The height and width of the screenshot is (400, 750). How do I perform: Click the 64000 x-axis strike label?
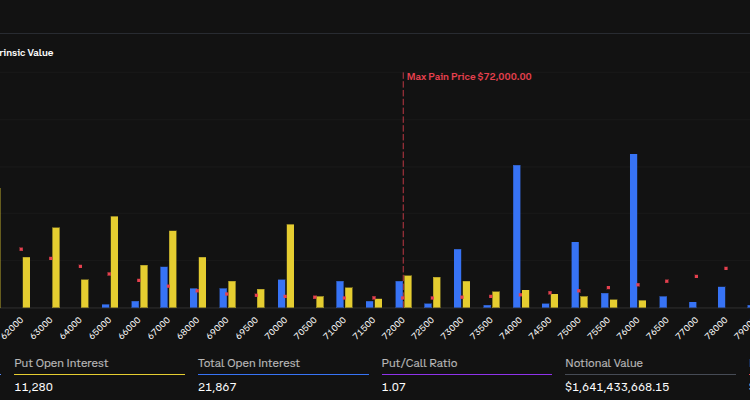point(71,326)
